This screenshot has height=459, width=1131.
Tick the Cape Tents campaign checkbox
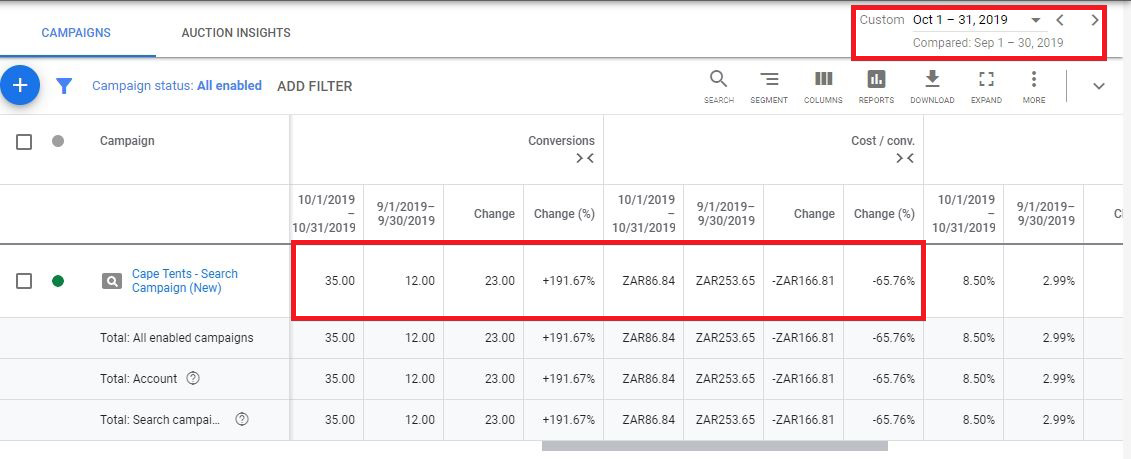tap(24, 281)
